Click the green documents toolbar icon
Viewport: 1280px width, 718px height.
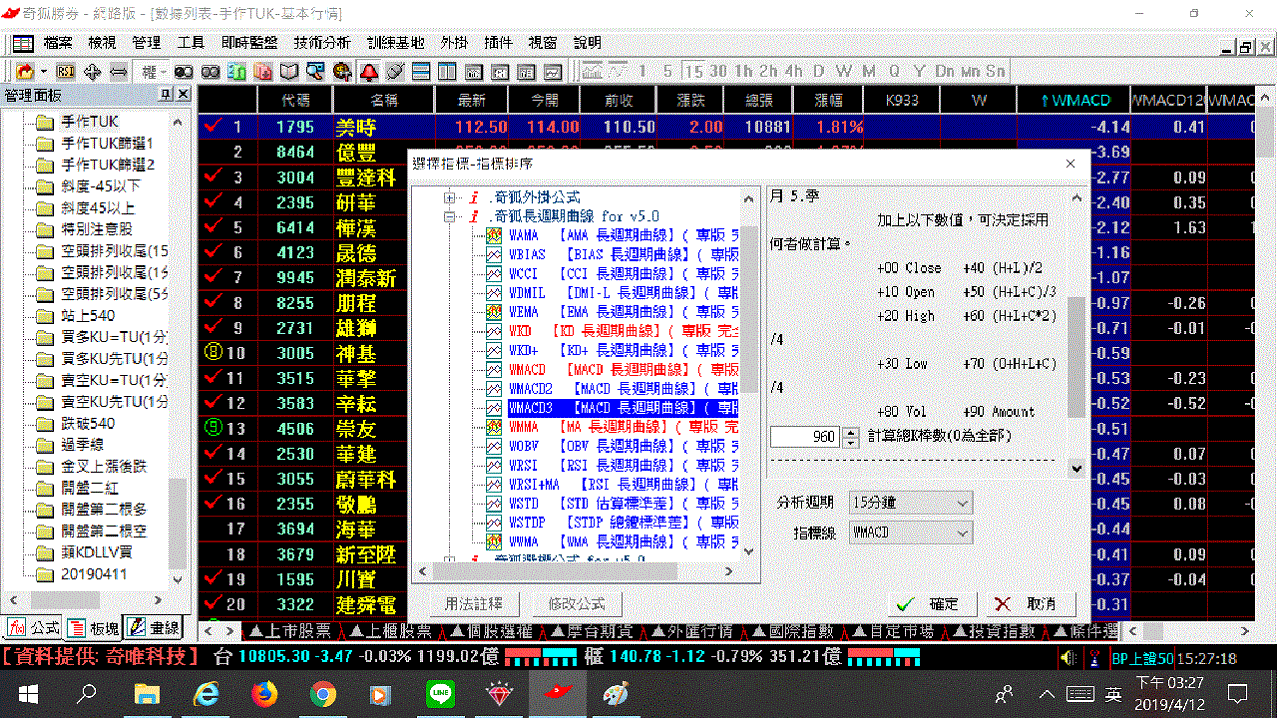point(237,72)
